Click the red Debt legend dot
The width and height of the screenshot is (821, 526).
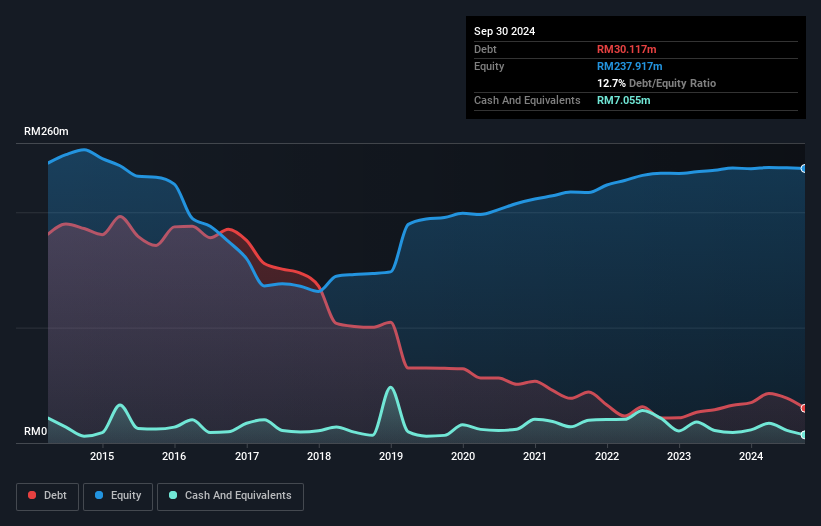tap(32, 495)
